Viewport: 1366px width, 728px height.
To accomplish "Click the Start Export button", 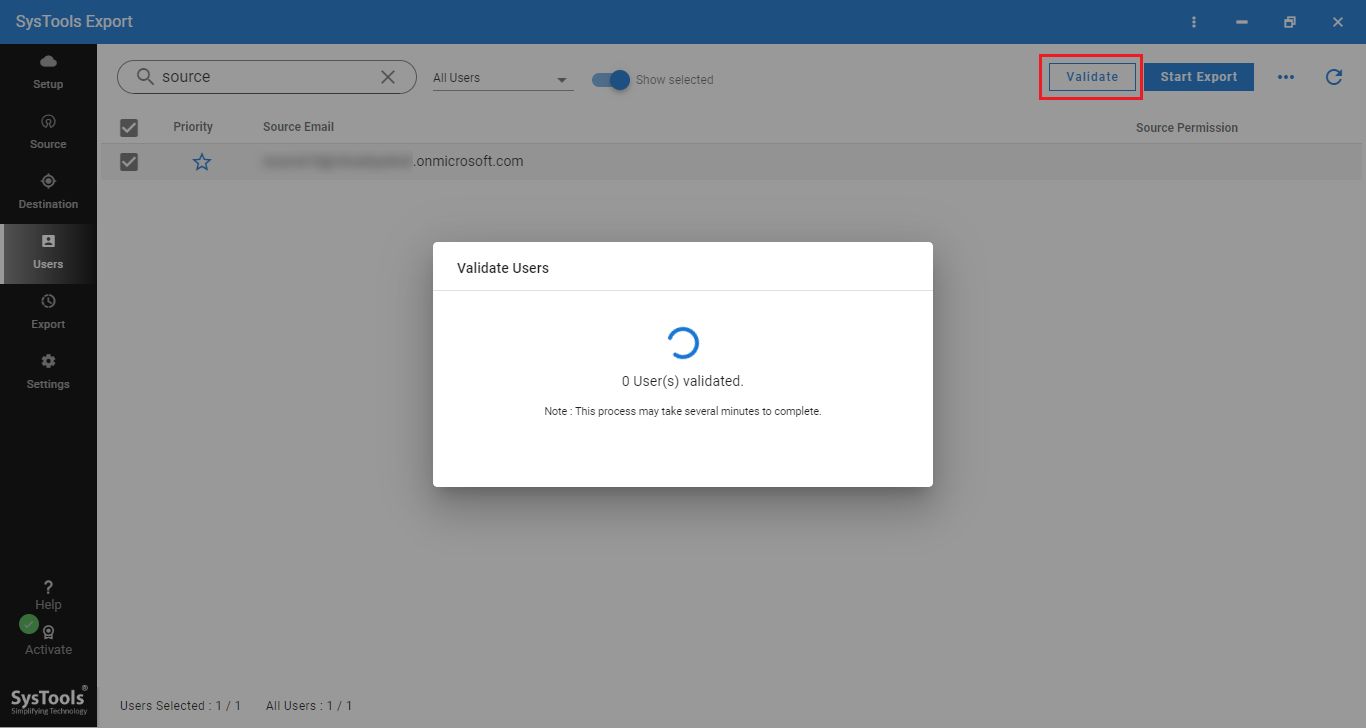I will pos(1199,77).
